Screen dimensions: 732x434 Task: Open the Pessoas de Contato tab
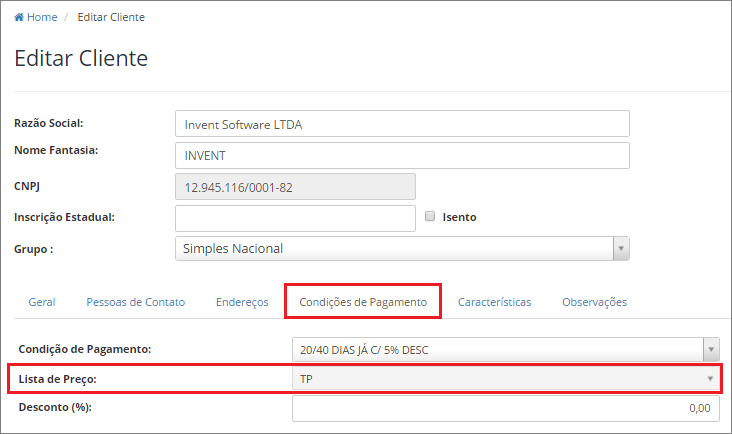coord(135,302)
